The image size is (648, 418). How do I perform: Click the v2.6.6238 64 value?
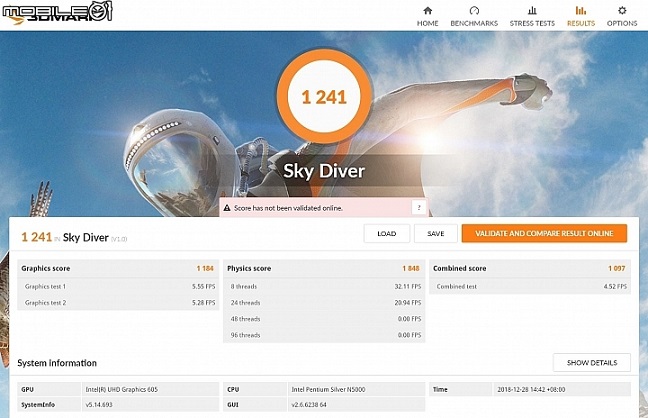pyautogui.click(x=309, y=404)
